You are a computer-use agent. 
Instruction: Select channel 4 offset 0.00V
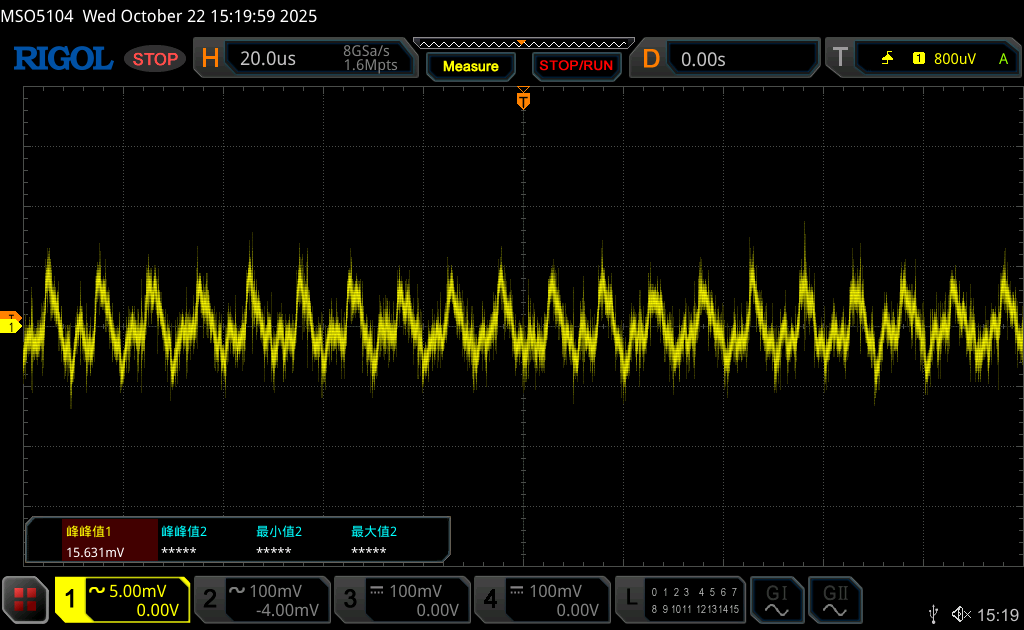click(577, 610)
